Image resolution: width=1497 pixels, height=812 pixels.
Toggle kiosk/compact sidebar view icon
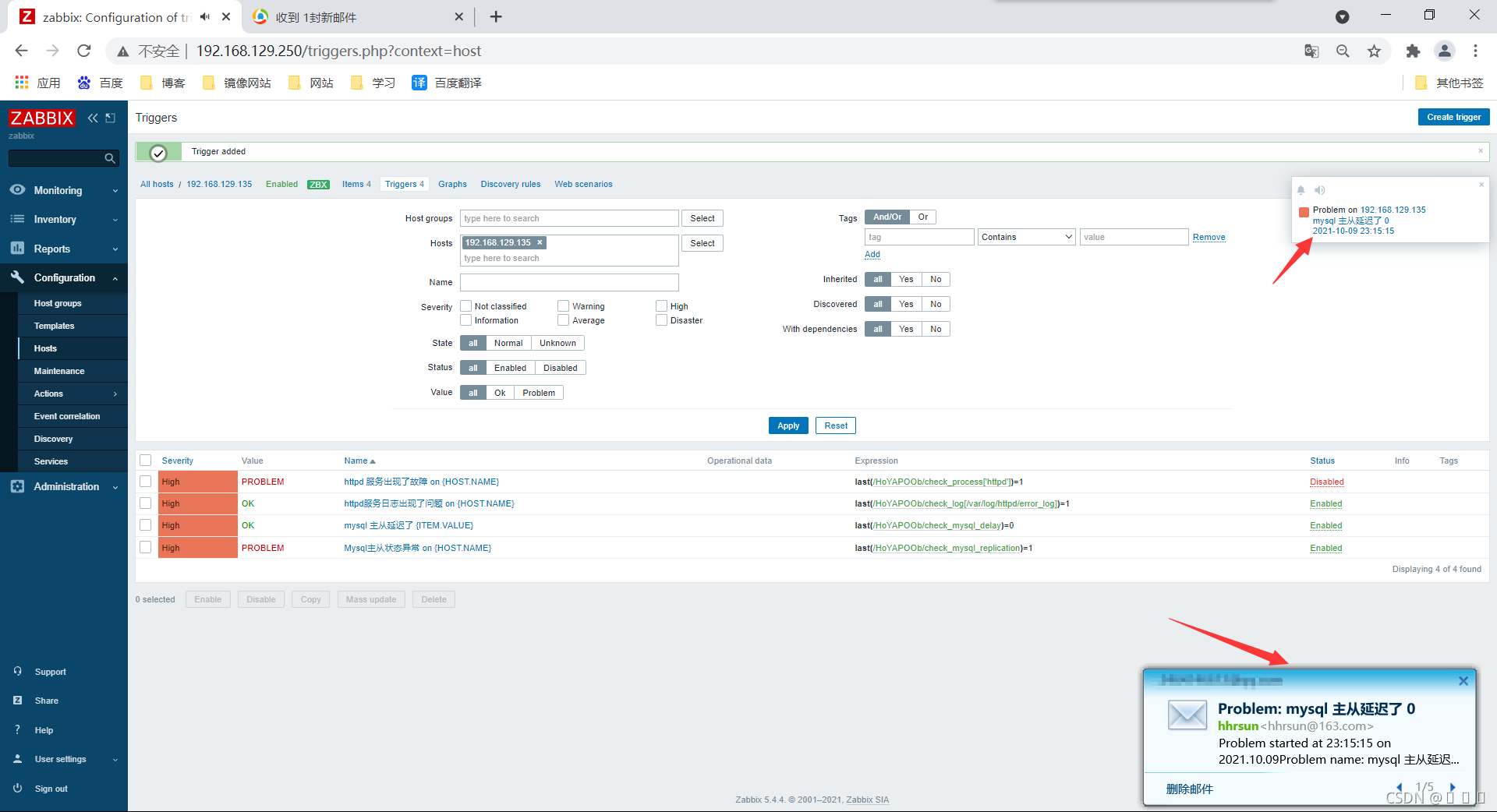(x=110, y=118)
